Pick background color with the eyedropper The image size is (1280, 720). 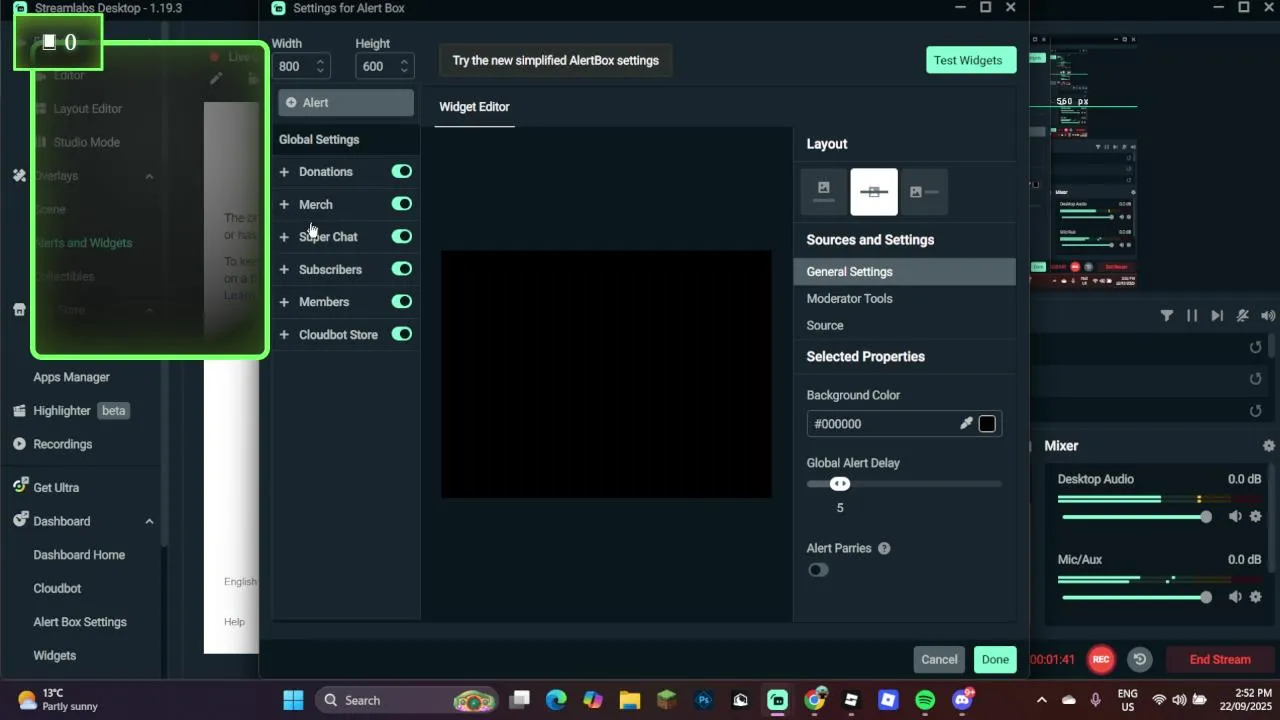[x=966, y=424]
